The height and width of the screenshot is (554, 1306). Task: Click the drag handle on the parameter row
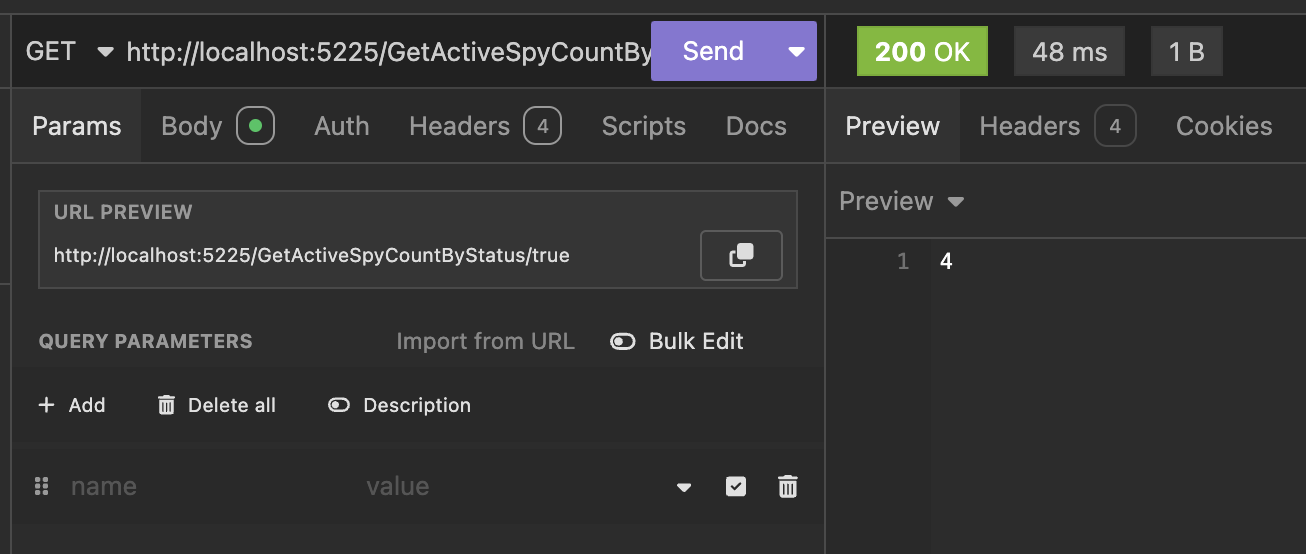[x=42, y=487]
